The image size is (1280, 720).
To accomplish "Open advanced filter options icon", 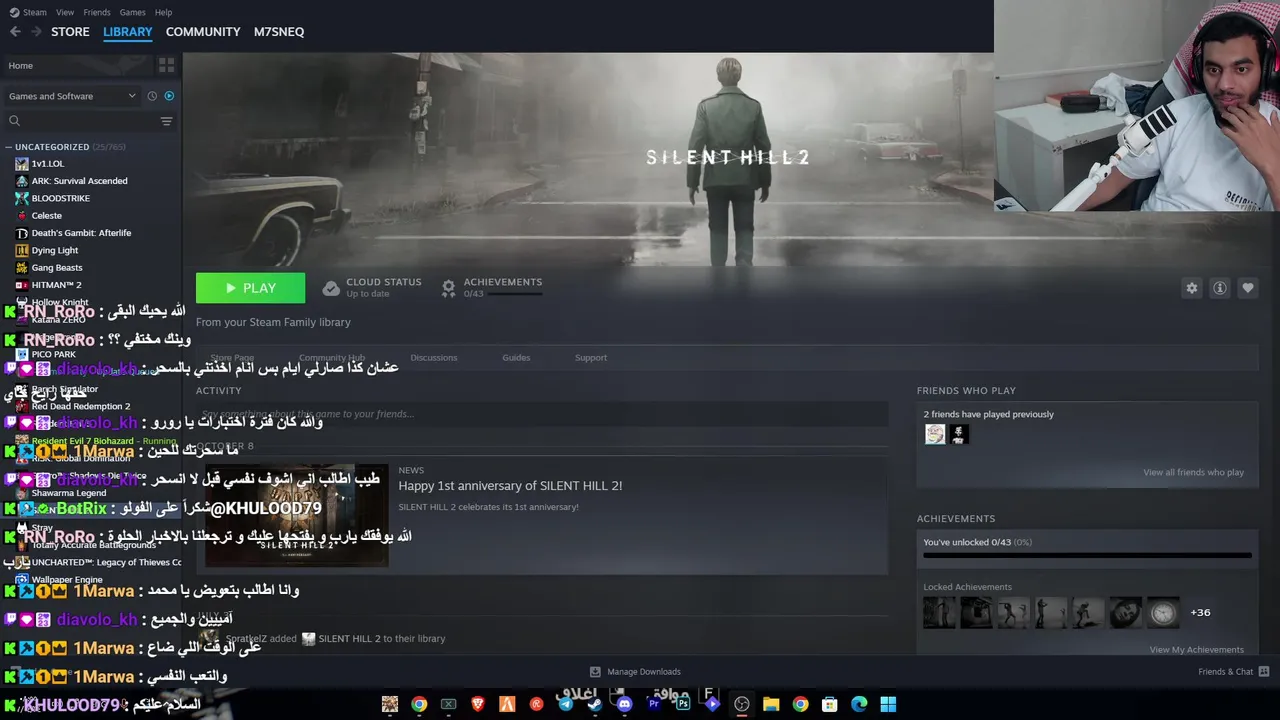I will [x=166, y=121].
